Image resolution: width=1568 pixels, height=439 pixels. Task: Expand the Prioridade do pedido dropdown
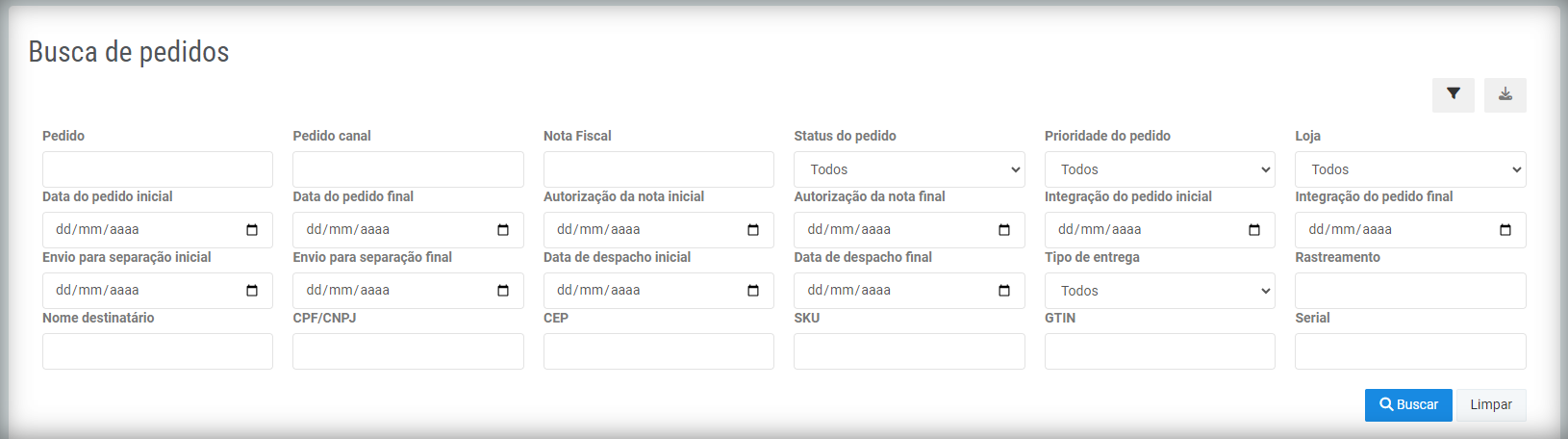click(x=1160, y=169)
